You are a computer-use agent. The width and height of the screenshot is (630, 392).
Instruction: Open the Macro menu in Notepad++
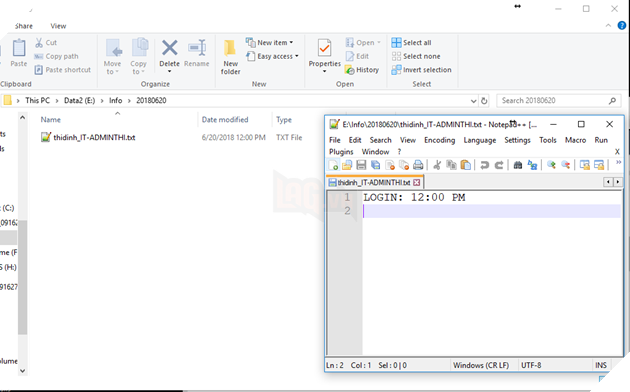pyautogui.click(x=575, y=140)
